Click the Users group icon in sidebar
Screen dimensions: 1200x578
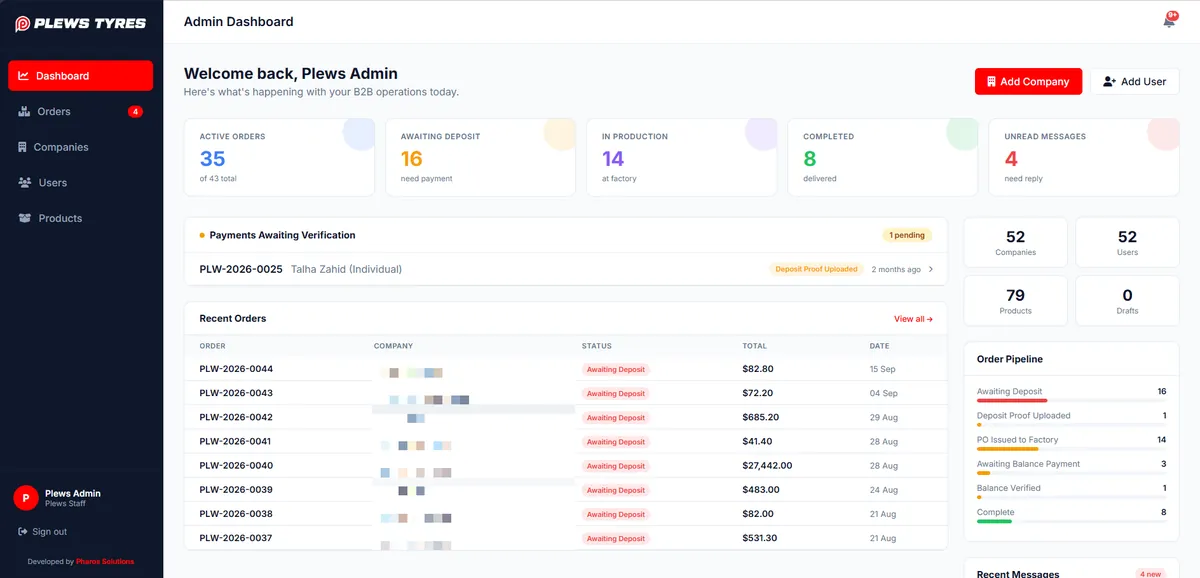point(25,183)
